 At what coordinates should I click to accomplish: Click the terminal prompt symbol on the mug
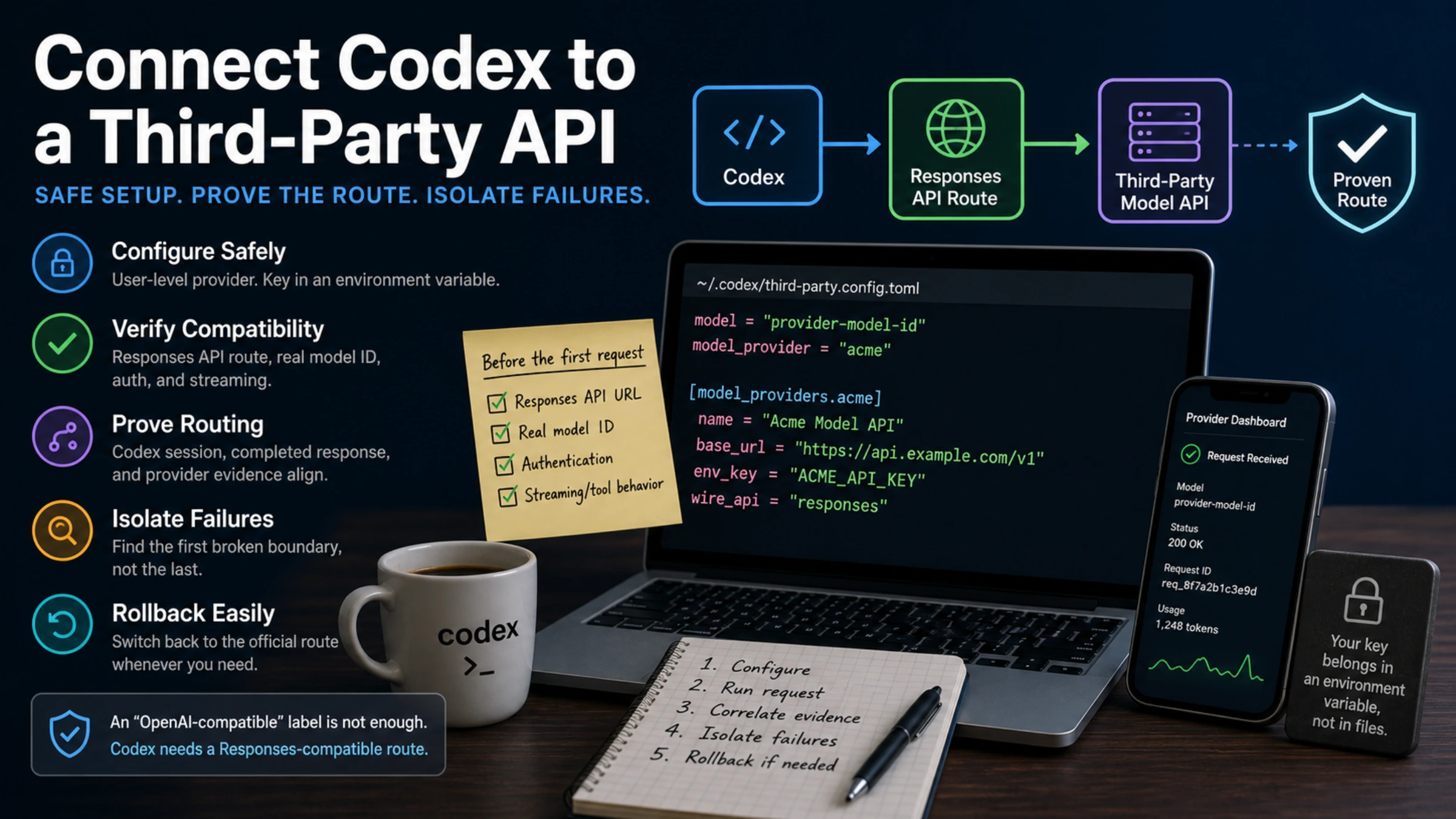479,667
